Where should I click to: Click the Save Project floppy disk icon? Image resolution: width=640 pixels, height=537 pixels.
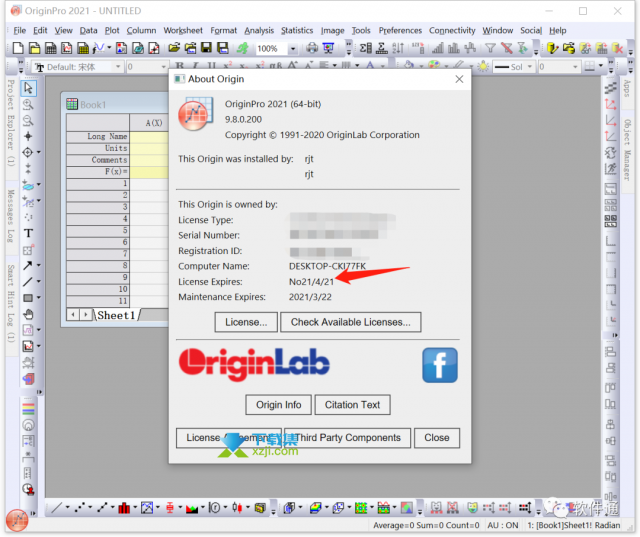coord(206,48)
